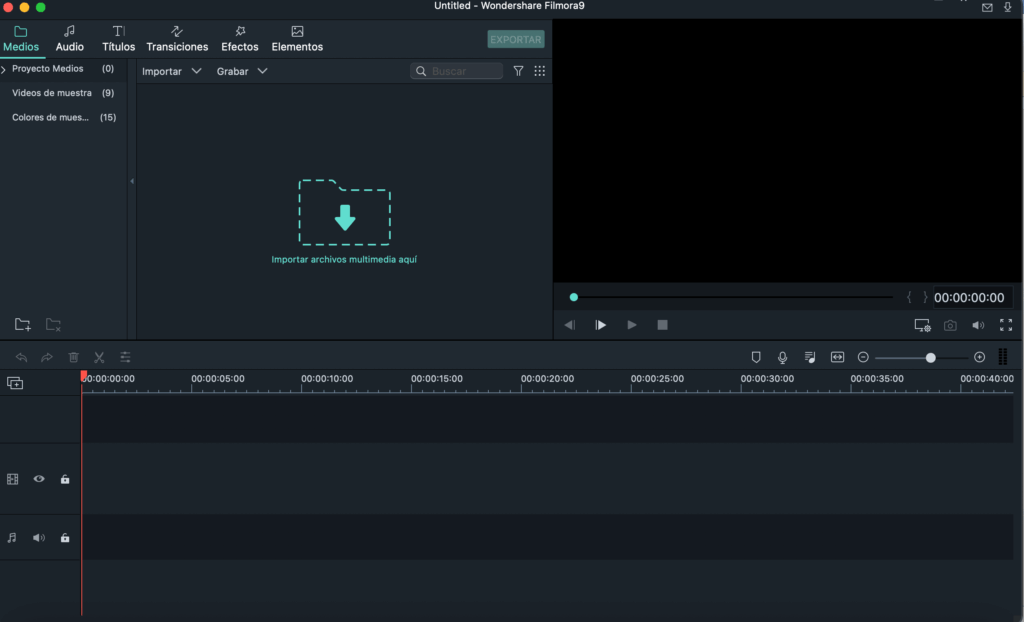Click the trash delete icon in timeline toolbar

point(73,357)
